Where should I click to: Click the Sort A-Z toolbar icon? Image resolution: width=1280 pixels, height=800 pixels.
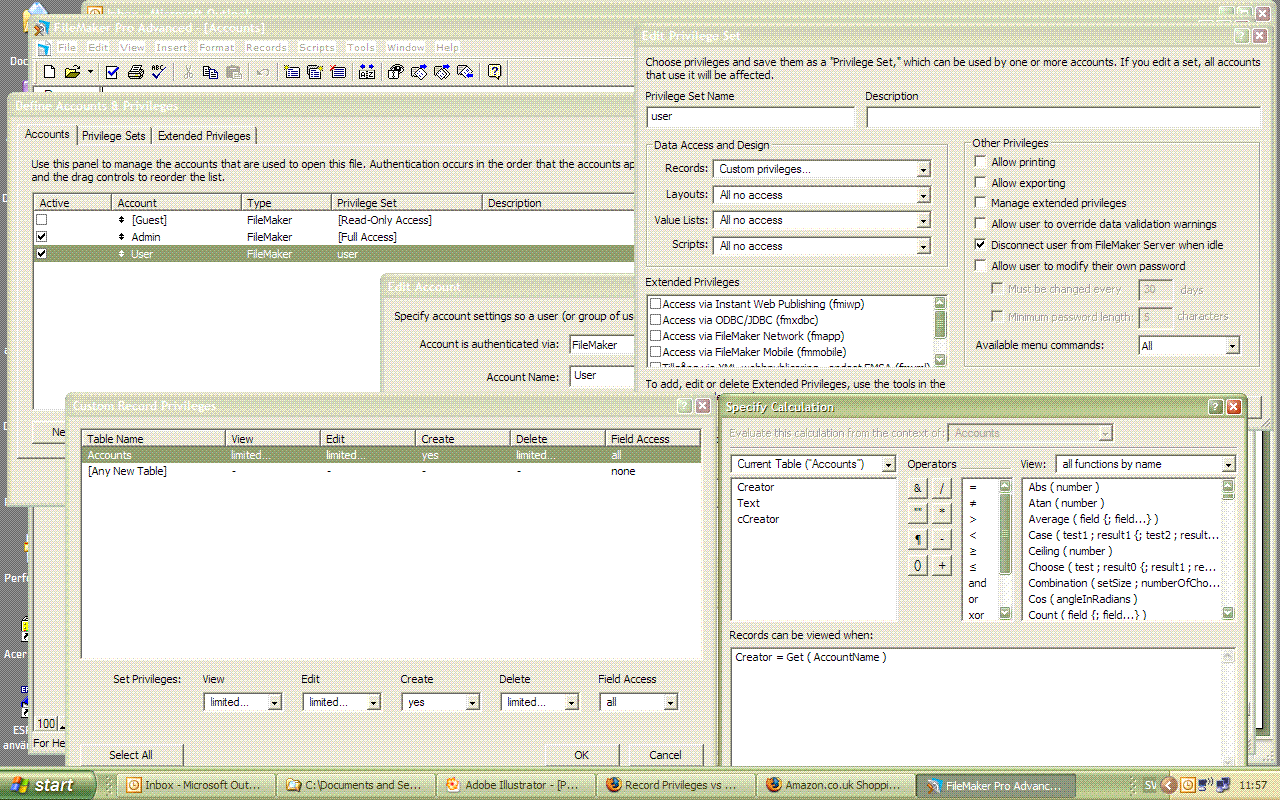367,72
